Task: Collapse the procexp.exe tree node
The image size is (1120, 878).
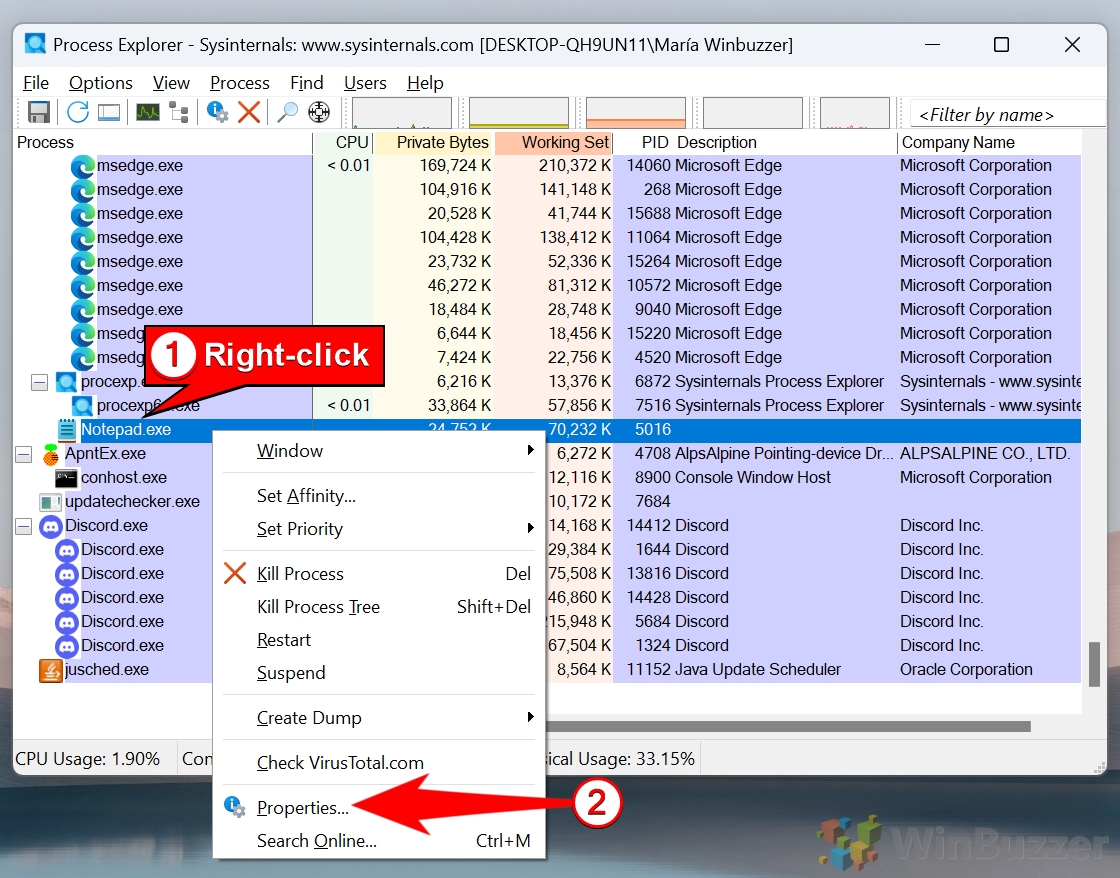Action: 39,382
